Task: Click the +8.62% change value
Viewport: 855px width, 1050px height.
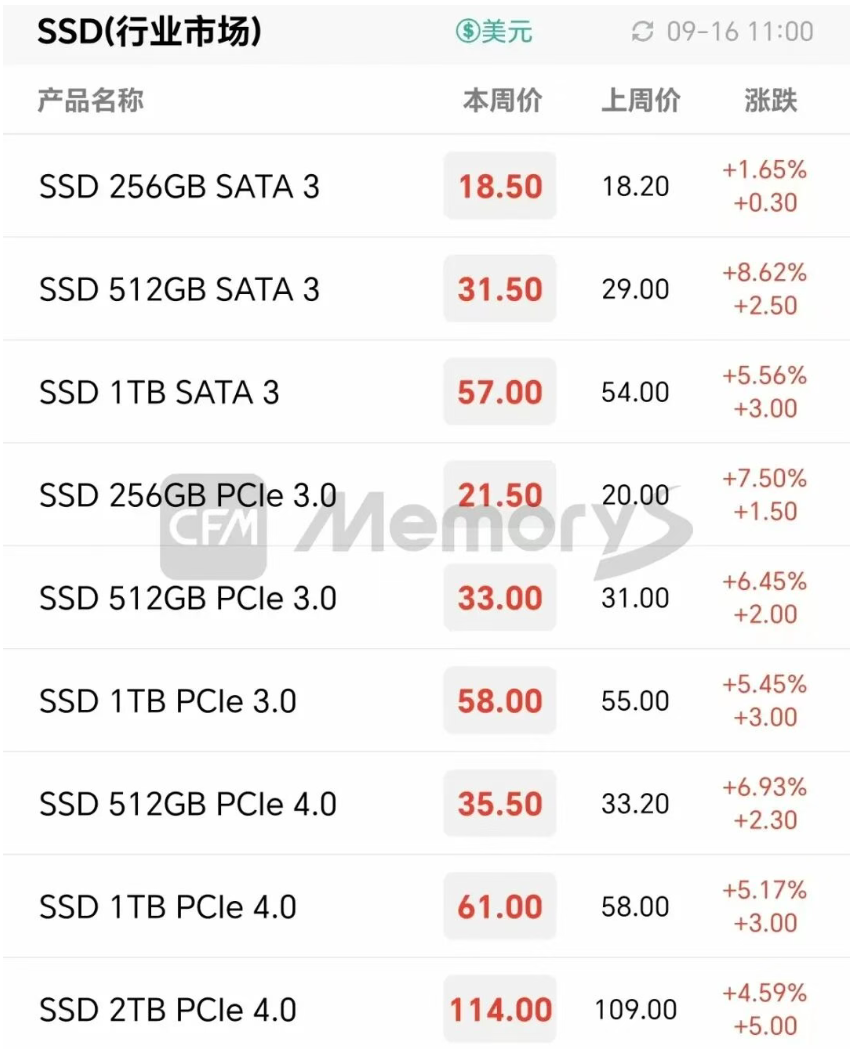Action: (x=765, y=273)
